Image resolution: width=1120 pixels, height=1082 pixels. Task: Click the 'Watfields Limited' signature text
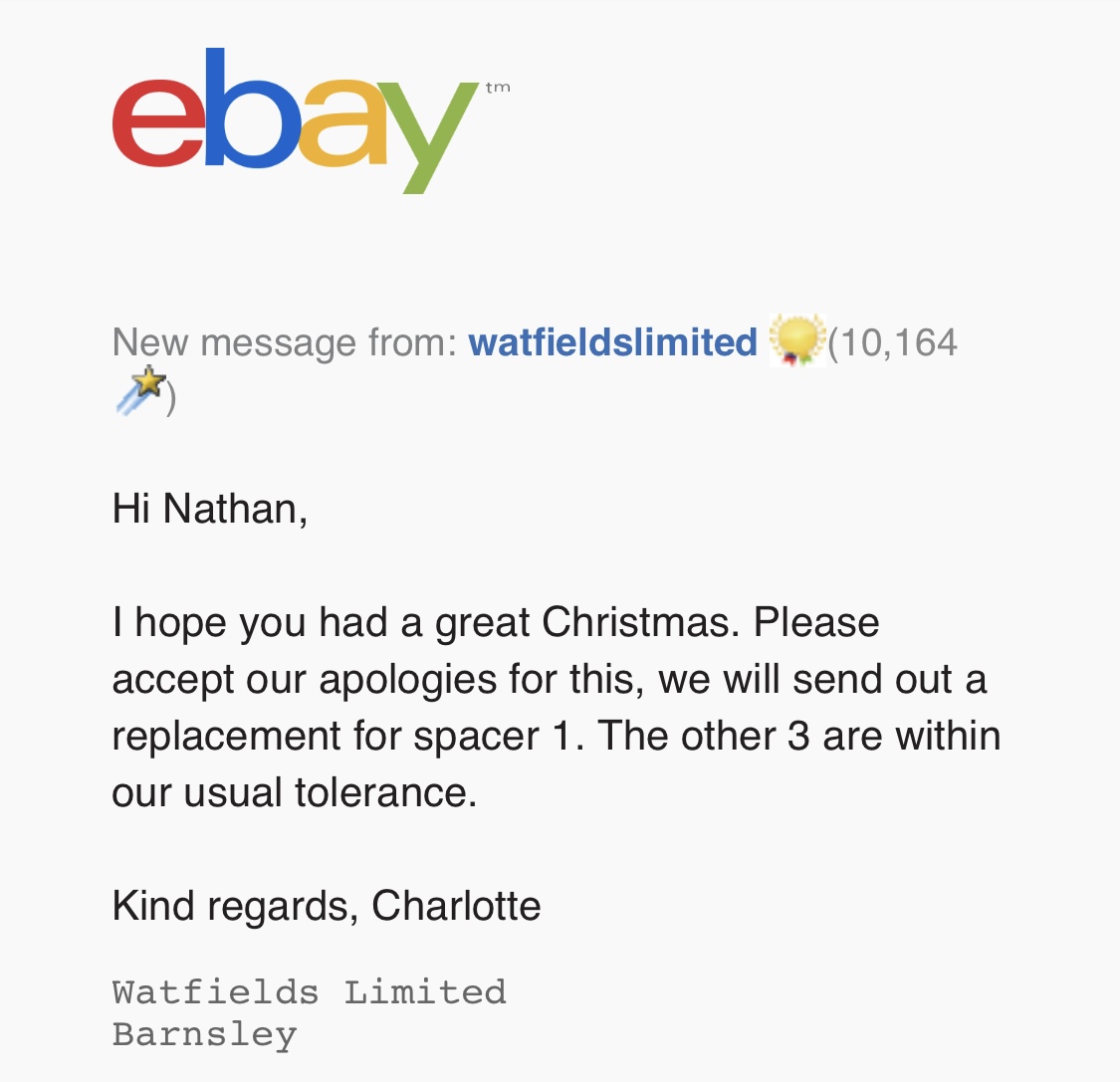click(310, 992)
